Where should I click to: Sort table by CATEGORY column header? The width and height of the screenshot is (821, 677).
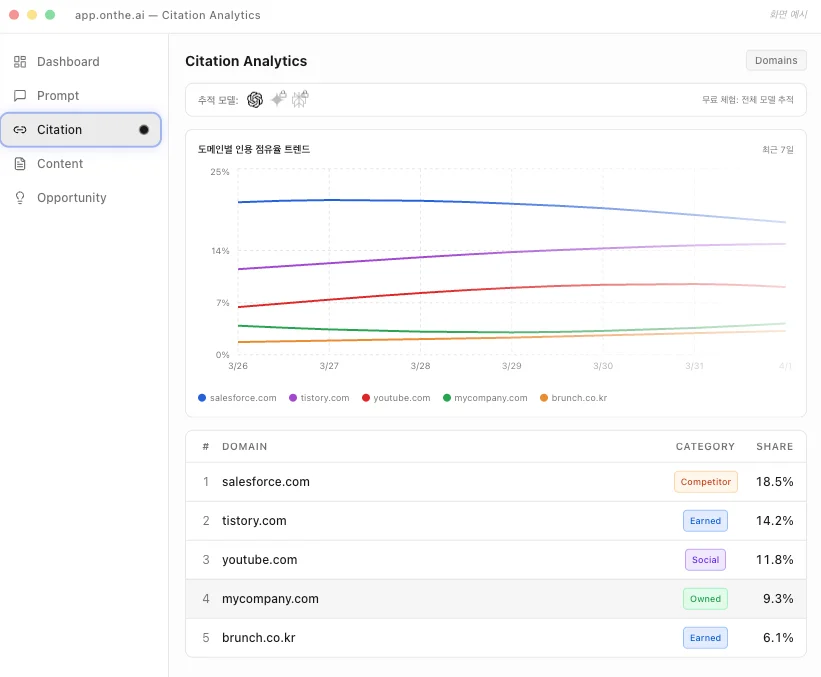[705, 447]
